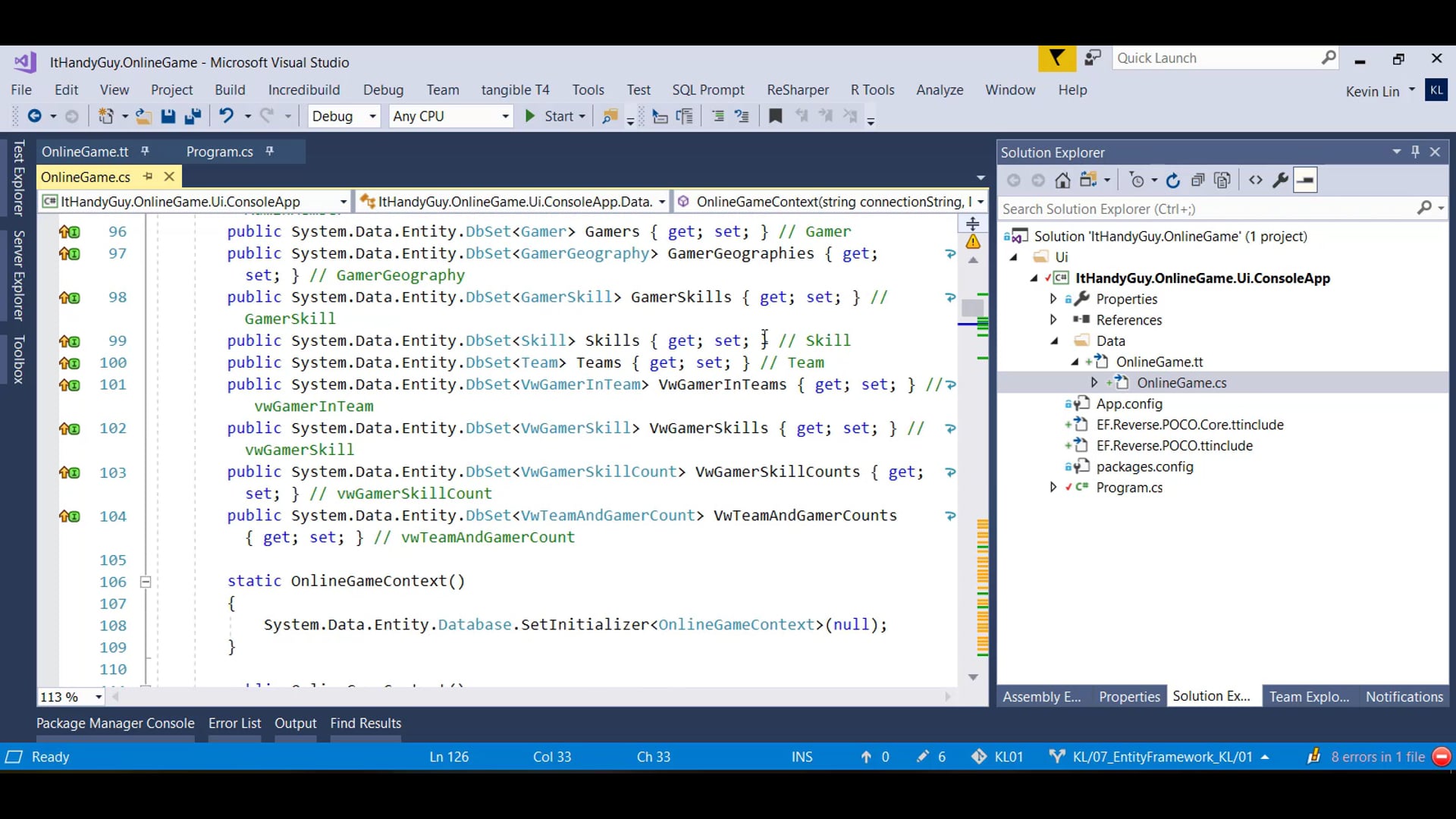This screenshot has height=819, width=1456.
Task: Switch to the Program.cs tab
Action: click(219, 152)
